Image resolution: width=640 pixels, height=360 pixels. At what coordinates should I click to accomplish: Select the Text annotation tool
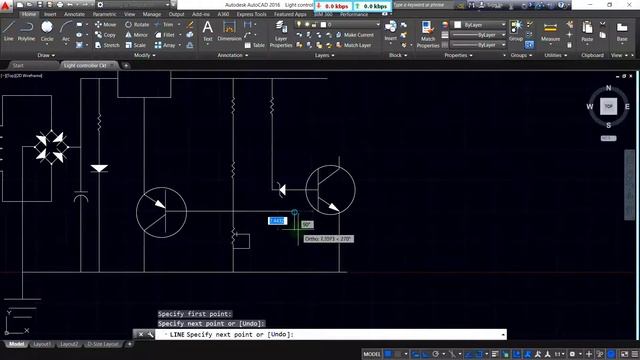(208, 31)
